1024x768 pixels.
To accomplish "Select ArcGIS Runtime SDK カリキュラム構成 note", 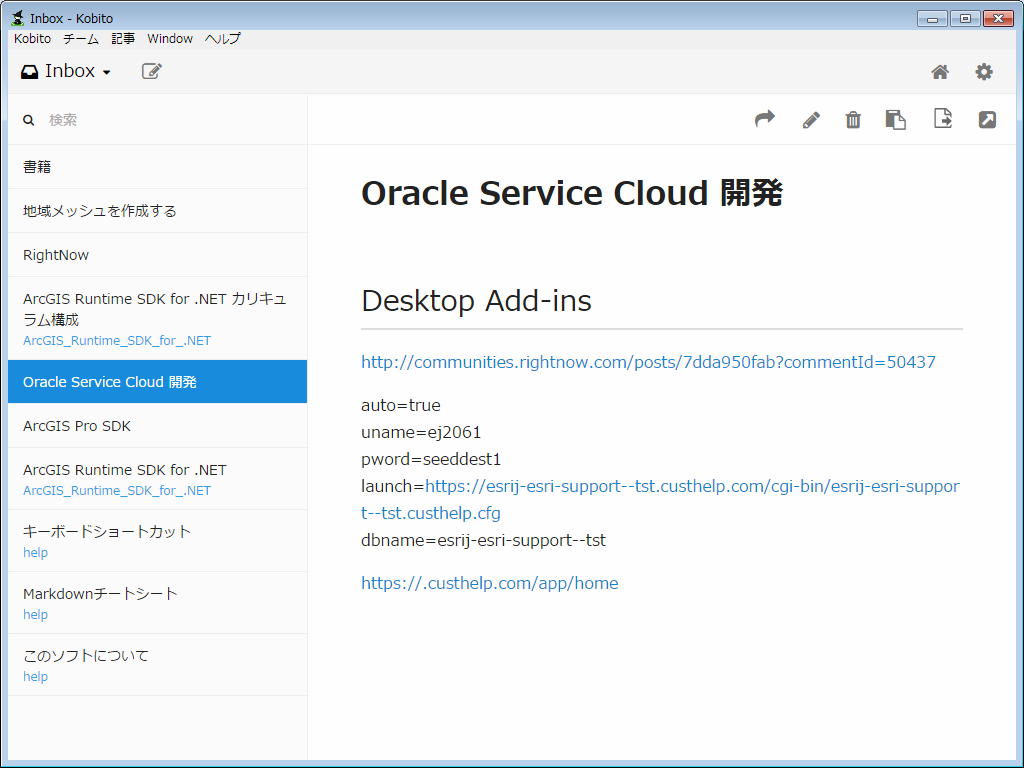I will [157, 318].
